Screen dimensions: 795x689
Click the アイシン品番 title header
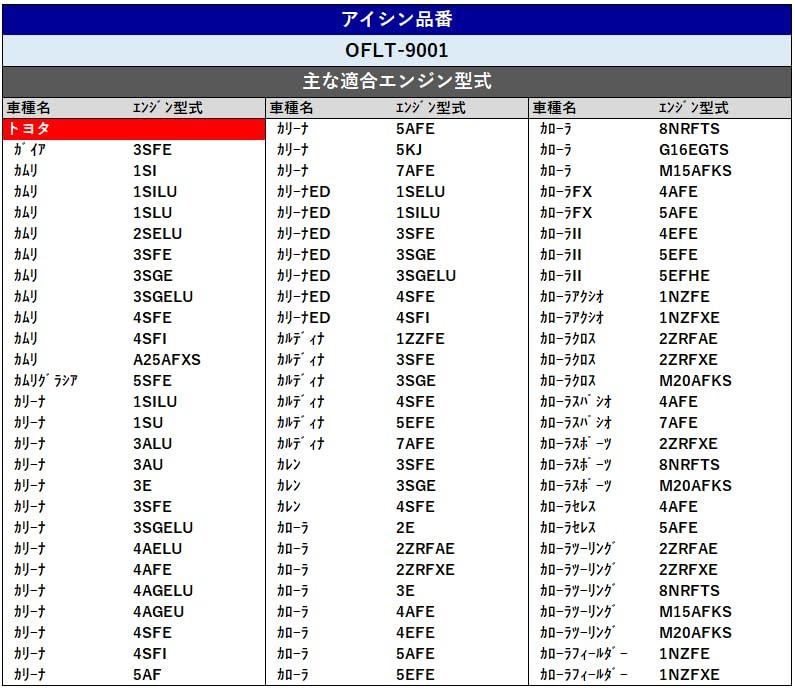click(x=397, y=19)
